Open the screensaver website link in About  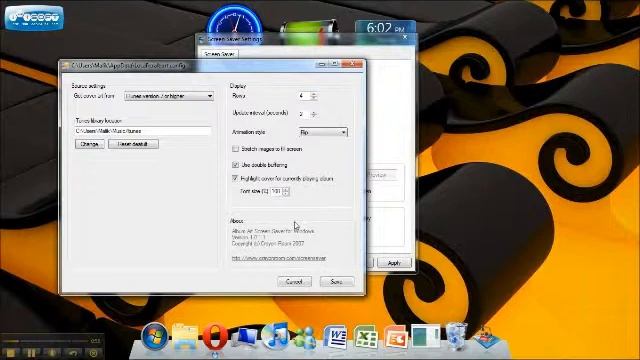point(279,258)
